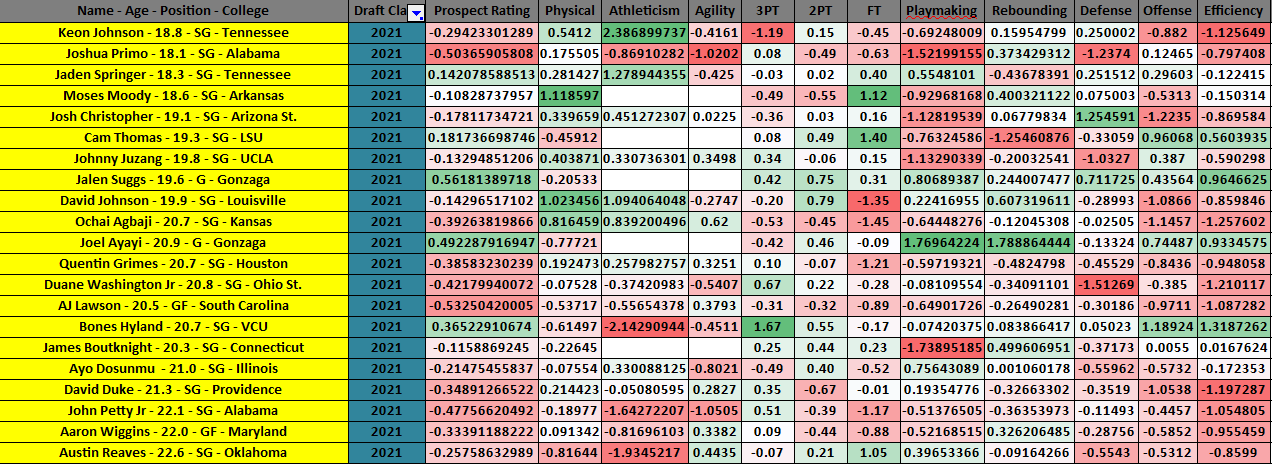Select the Playmaking column header
The height and width of the screenshot is (464, 1272).
[943, 11]
